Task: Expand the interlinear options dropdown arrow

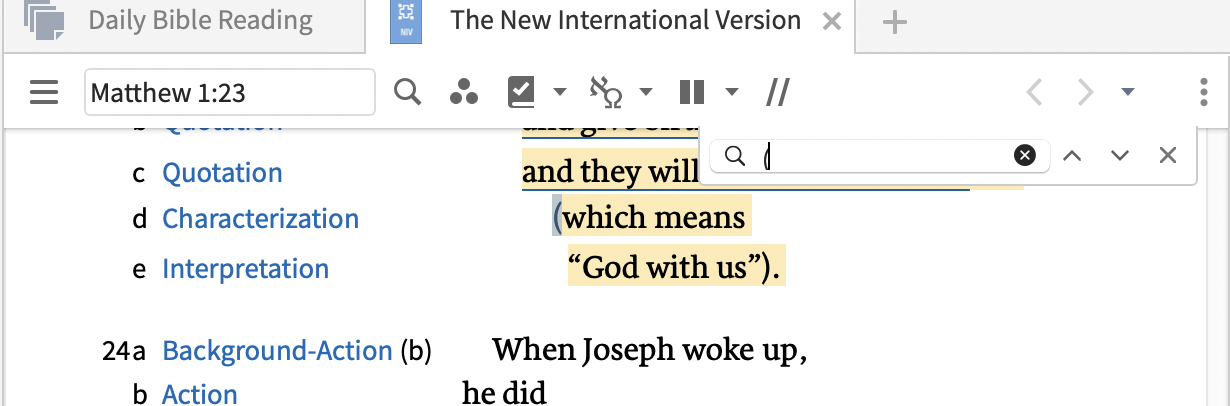Action: pos(646,93)
